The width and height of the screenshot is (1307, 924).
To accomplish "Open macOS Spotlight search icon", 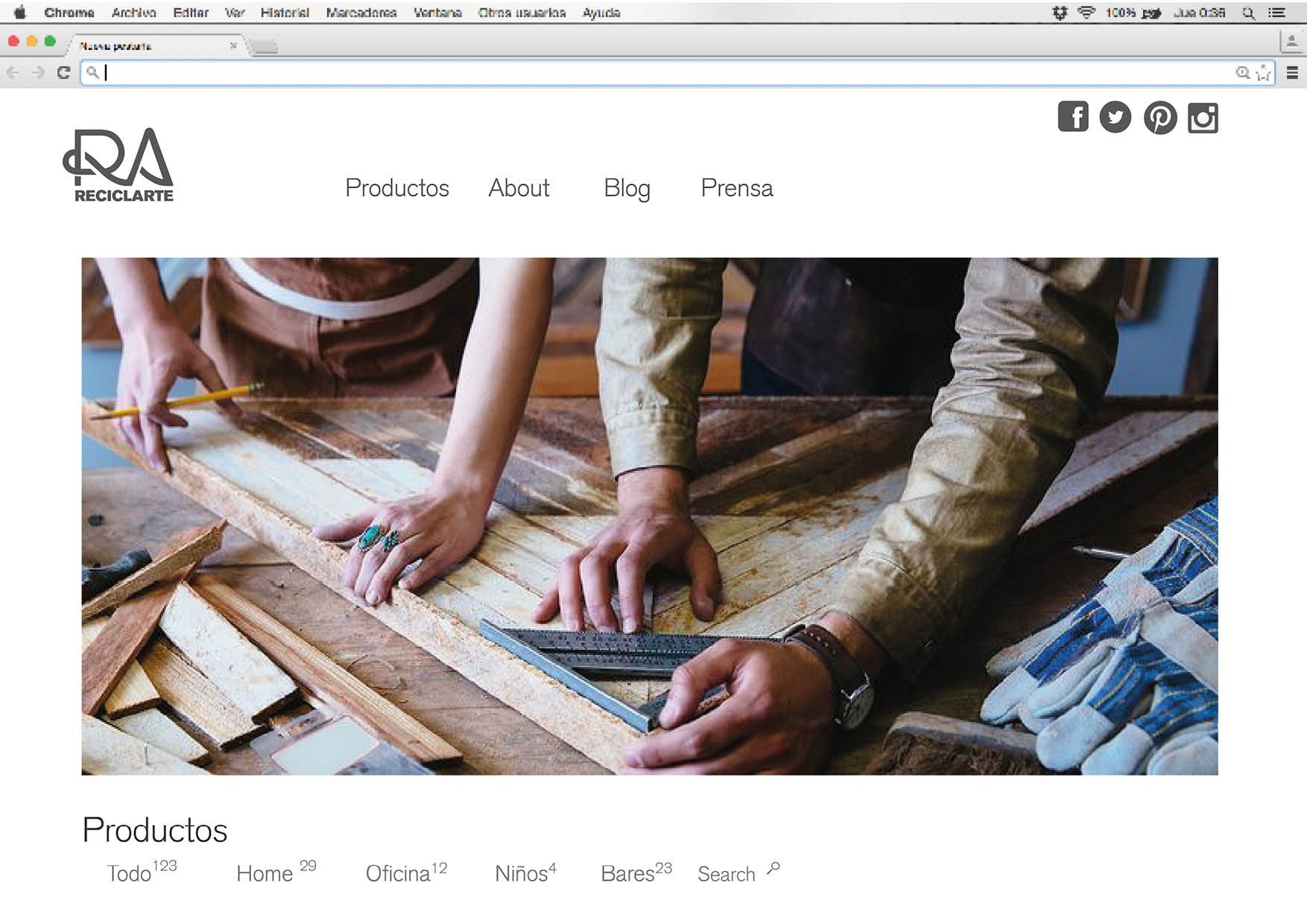I will [x=1248, y=13].
